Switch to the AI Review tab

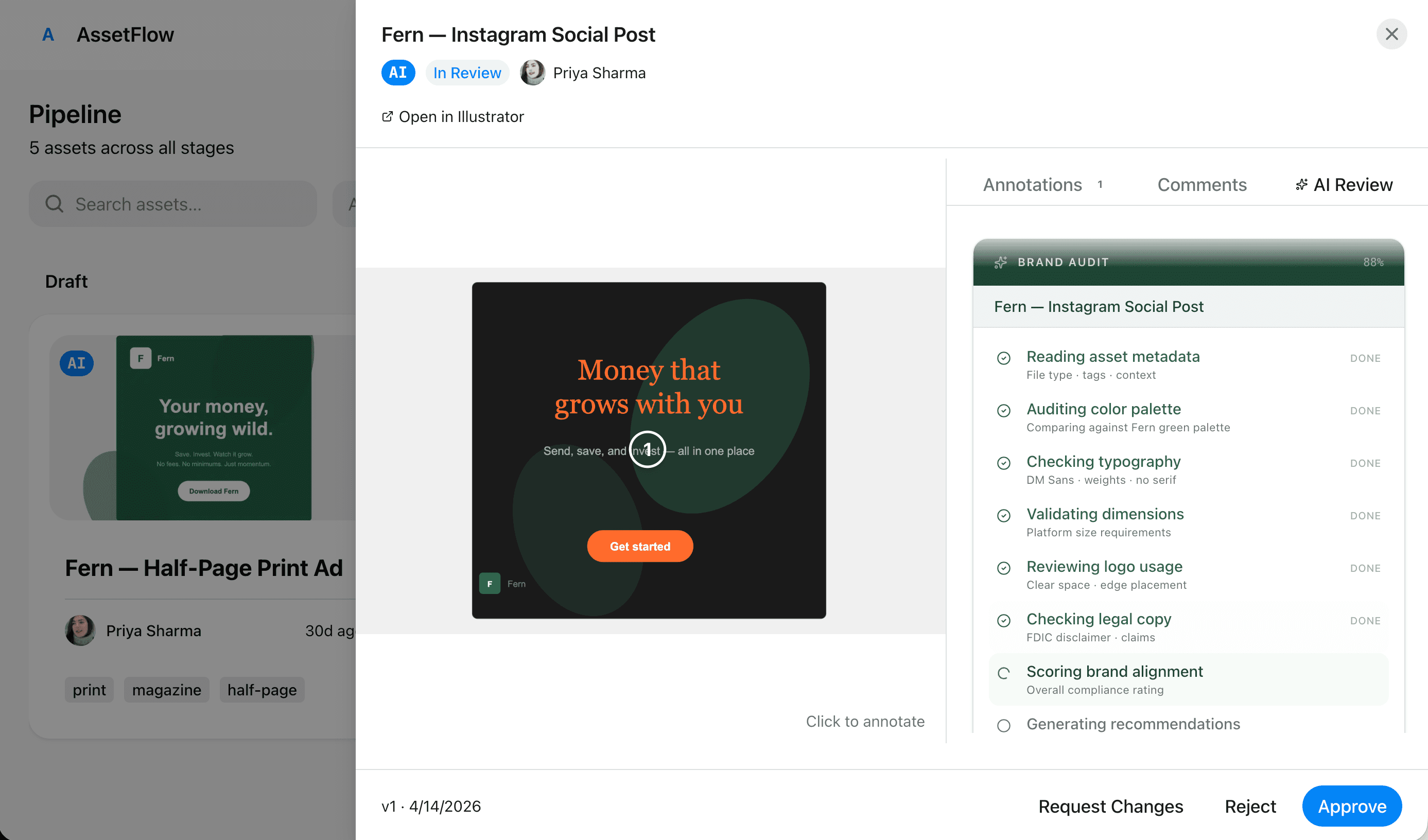[x=1344, y=185]
